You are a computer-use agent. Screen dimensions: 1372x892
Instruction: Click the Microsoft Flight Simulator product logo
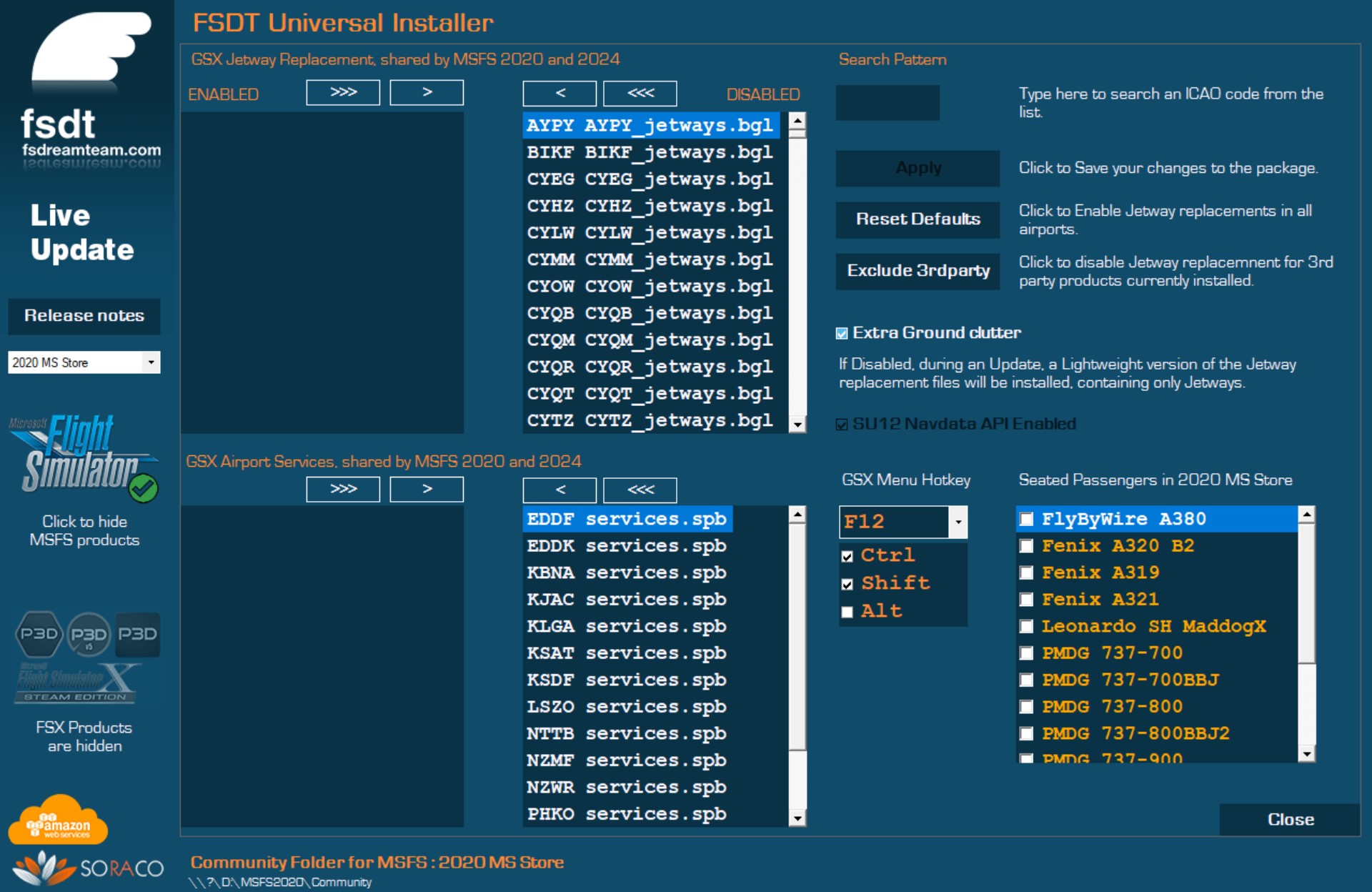(84, 457)
